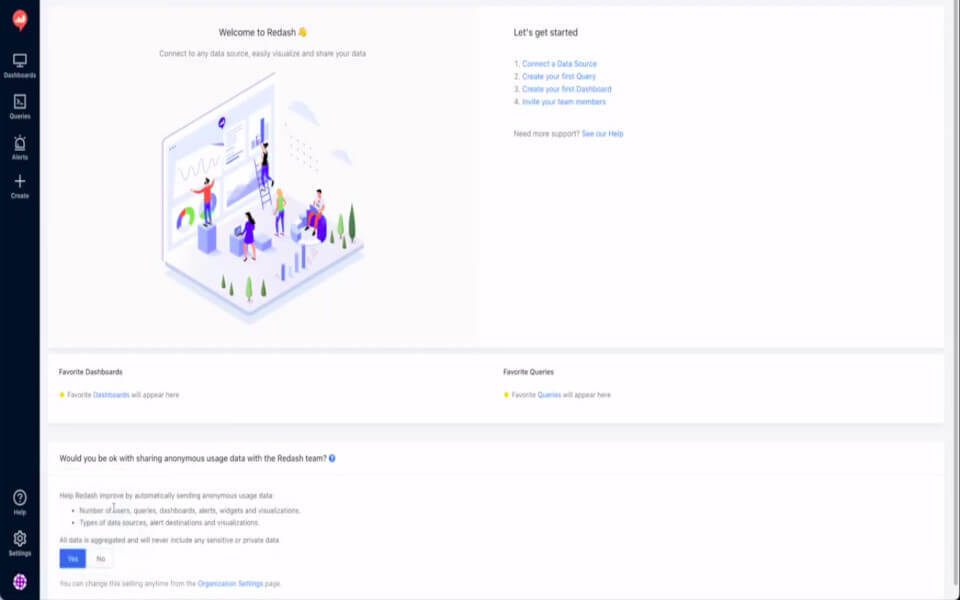Viewport: 960px width, 600px height.
Task: Click the blue help icon beside usage data question
Action: [332, 458]
